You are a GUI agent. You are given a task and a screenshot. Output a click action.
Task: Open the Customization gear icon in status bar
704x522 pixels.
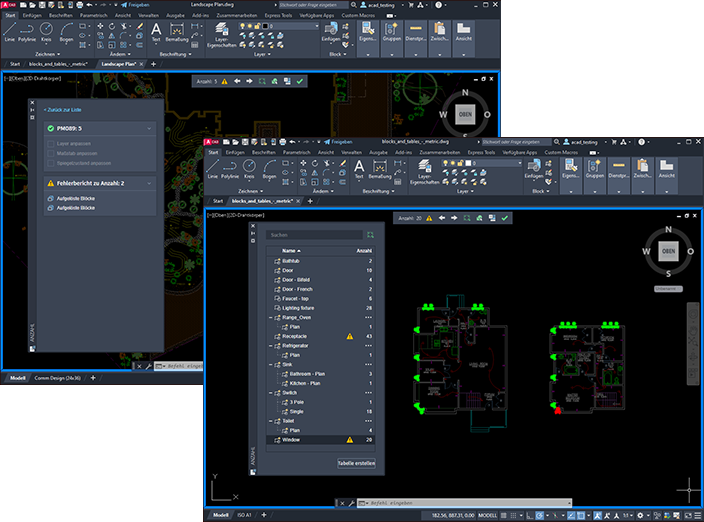(640, 515)
